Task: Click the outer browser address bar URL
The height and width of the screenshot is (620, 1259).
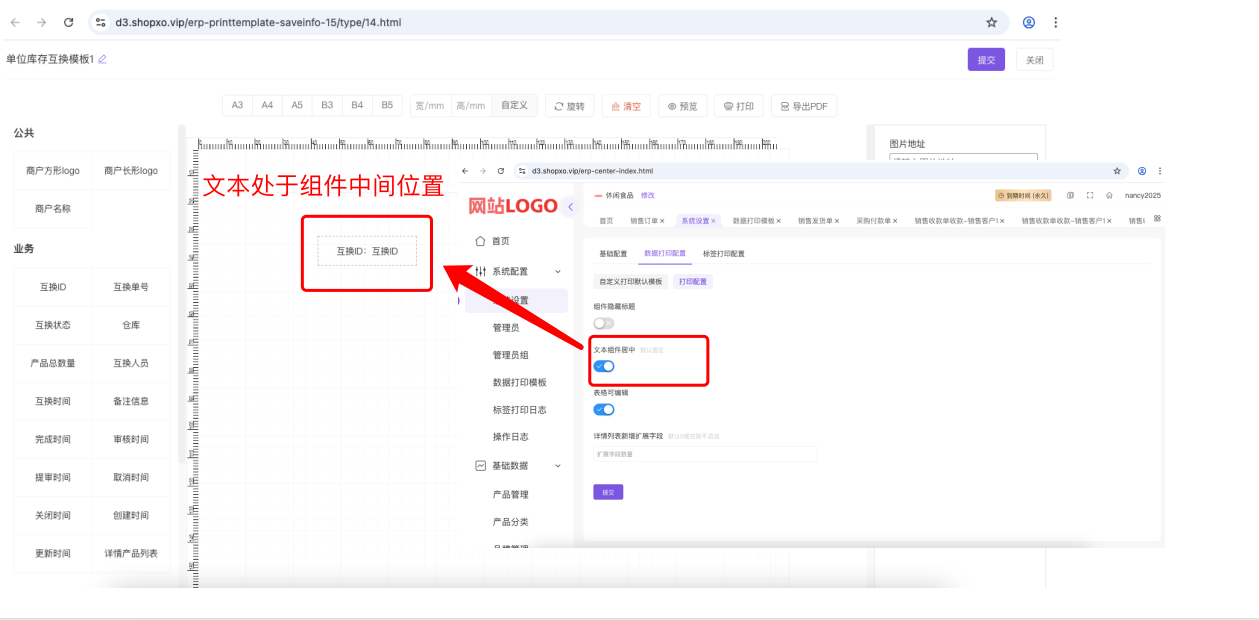Action: (x=258, y=22)
